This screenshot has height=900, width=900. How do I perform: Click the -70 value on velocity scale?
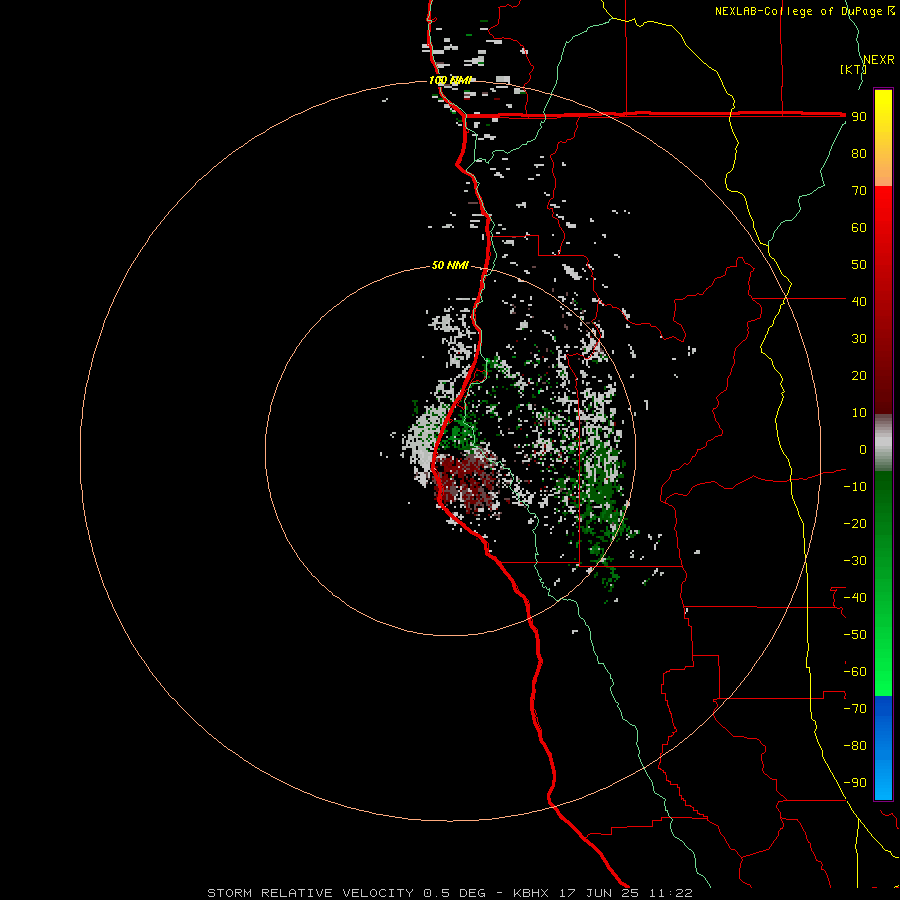855,708
